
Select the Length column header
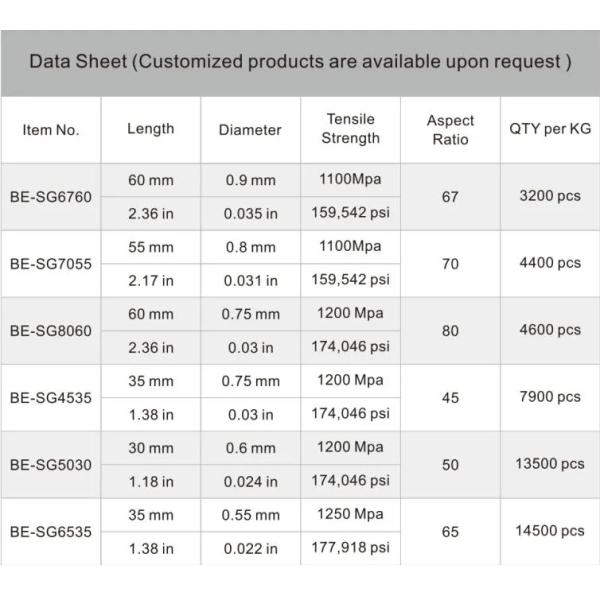[150, 129]
